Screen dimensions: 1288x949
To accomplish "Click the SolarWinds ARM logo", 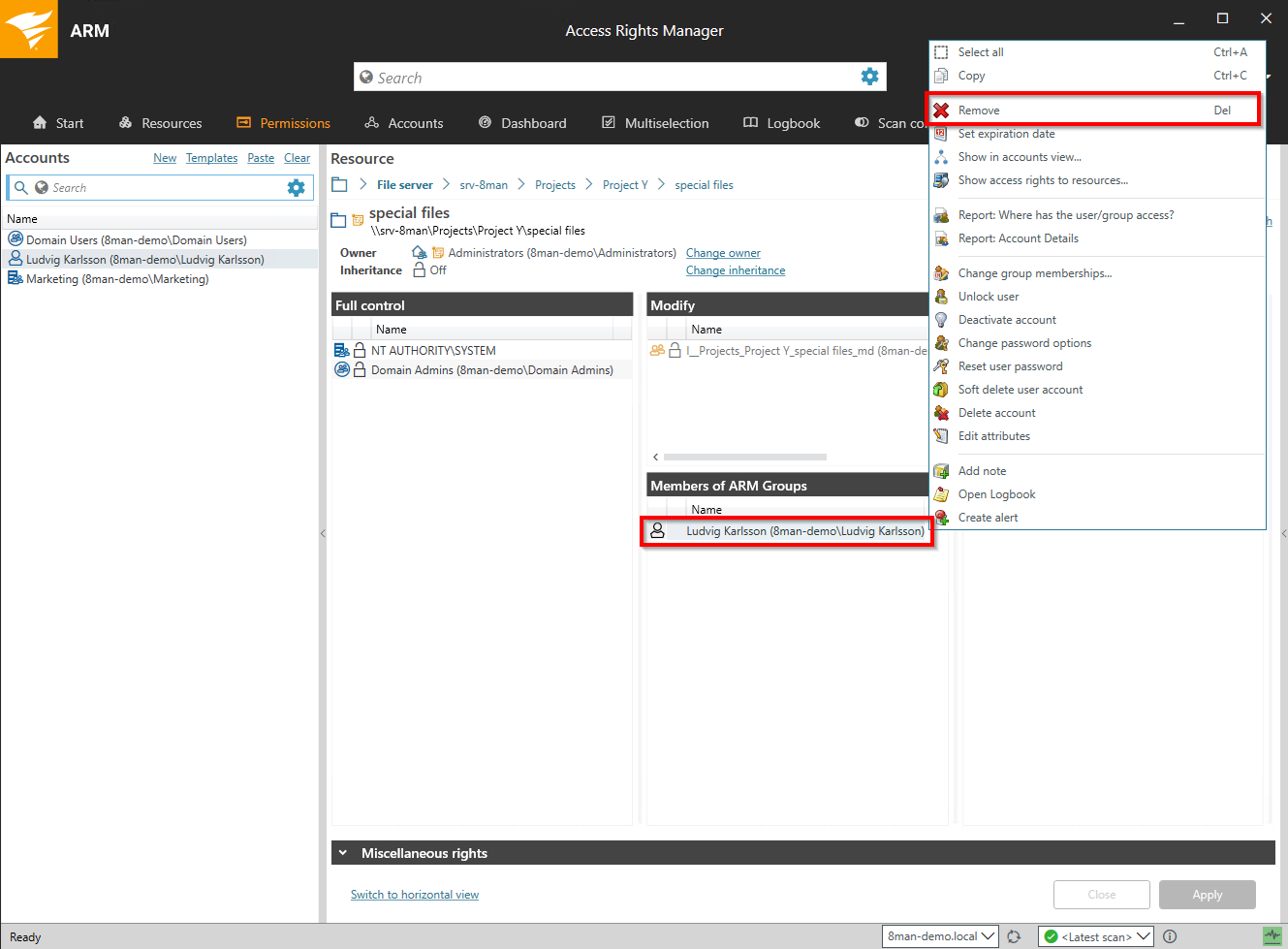I will pyautogui.click(x=29, y=29).
